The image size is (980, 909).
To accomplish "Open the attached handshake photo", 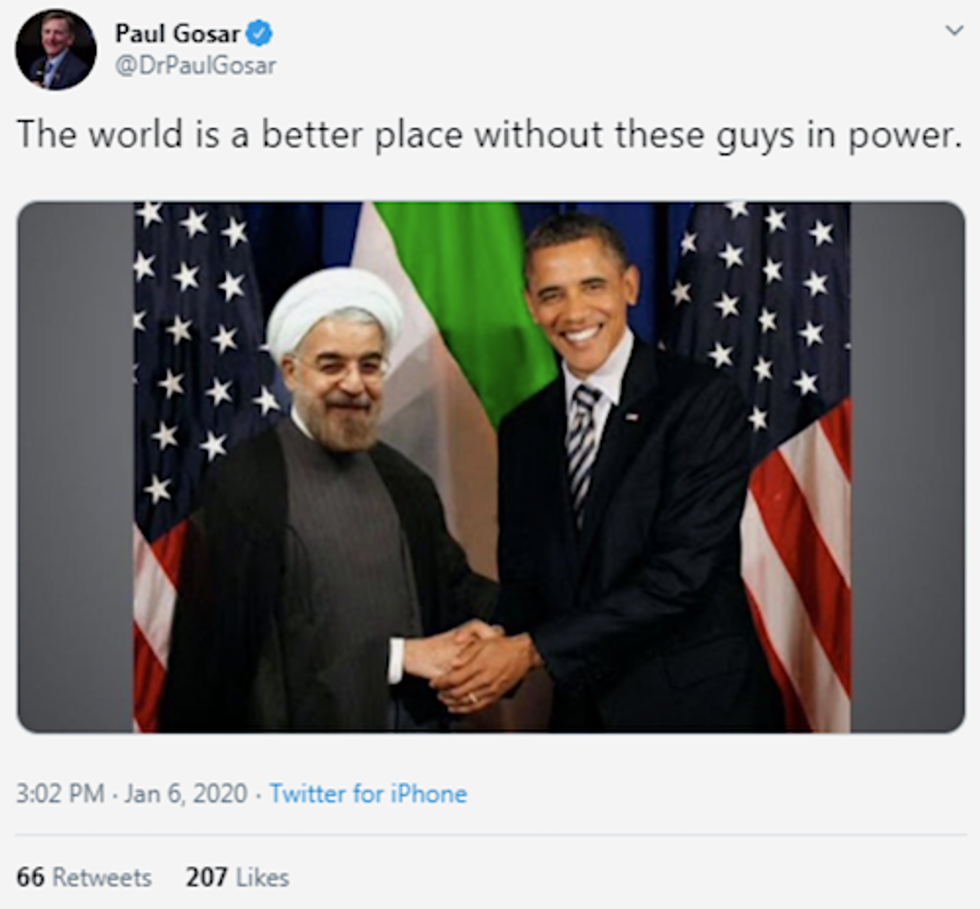I will 491,466.
